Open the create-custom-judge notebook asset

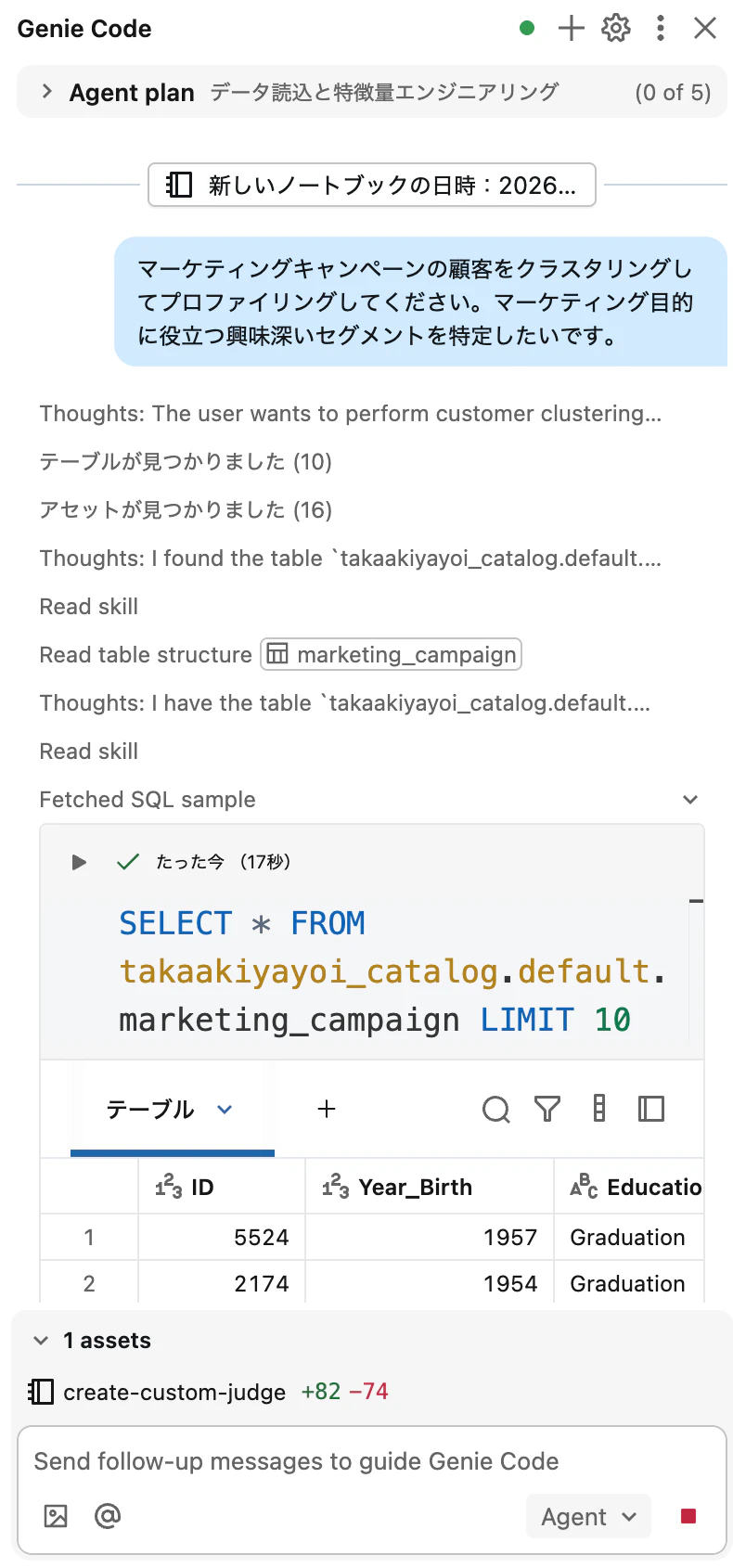(x=174, y=1392)
